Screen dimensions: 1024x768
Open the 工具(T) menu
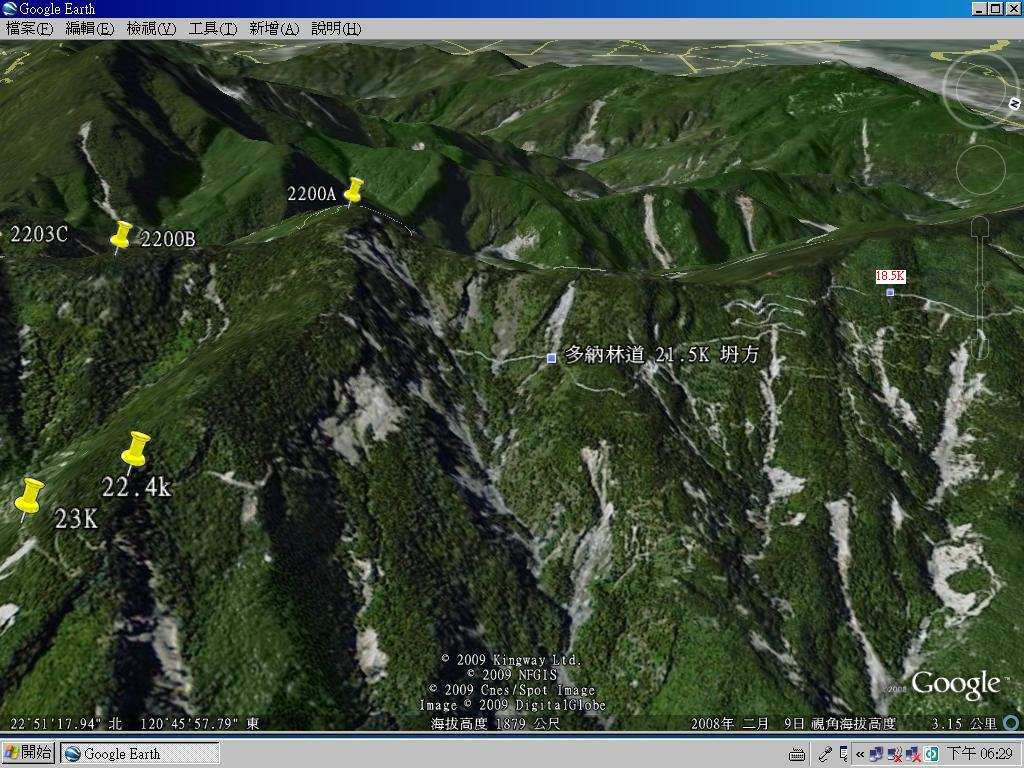[213, 29]
